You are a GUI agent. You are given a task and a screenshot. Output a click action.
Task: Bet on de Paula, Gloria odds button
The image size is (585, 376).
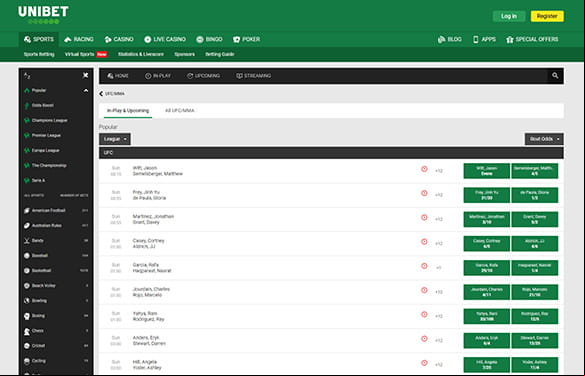pos(535,195)
